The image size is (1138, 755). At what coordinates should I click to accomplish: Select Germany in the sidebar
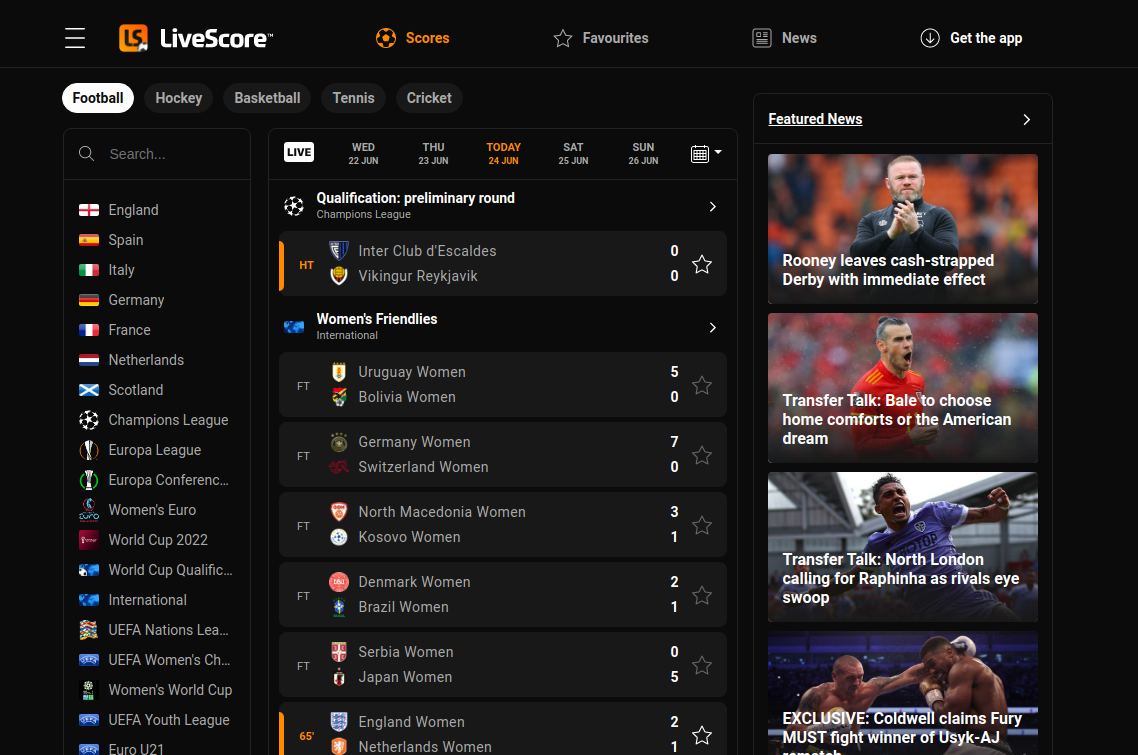136,300
